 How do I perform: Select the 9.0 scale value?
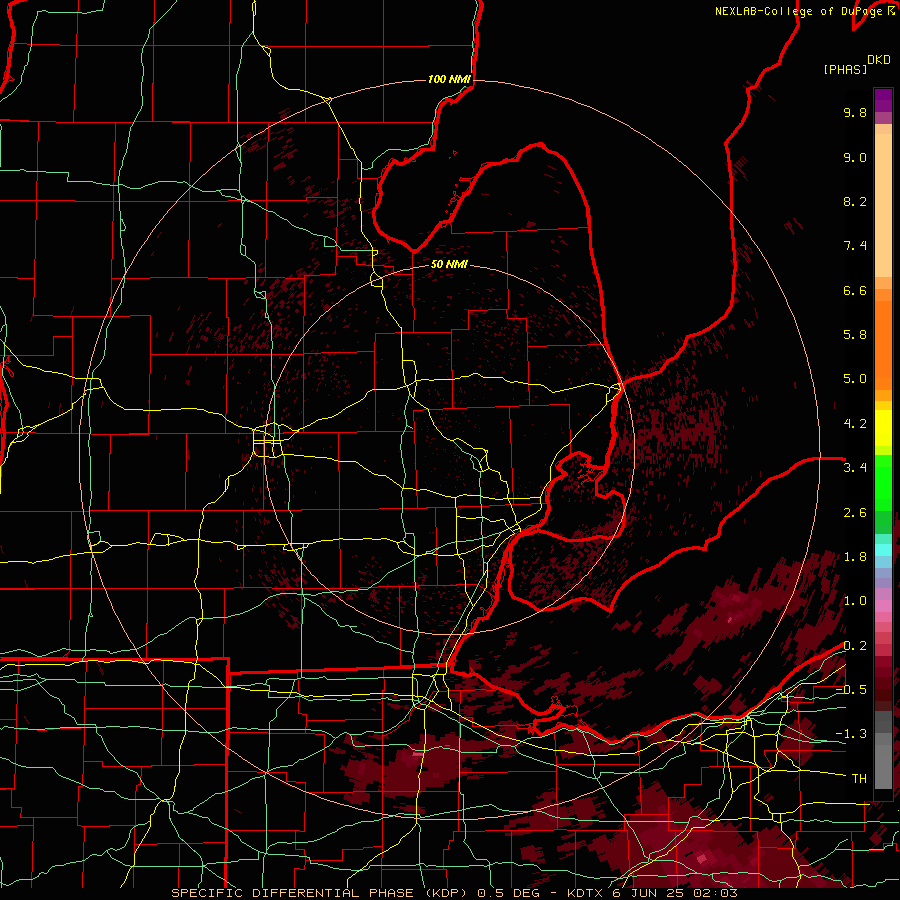855,157
